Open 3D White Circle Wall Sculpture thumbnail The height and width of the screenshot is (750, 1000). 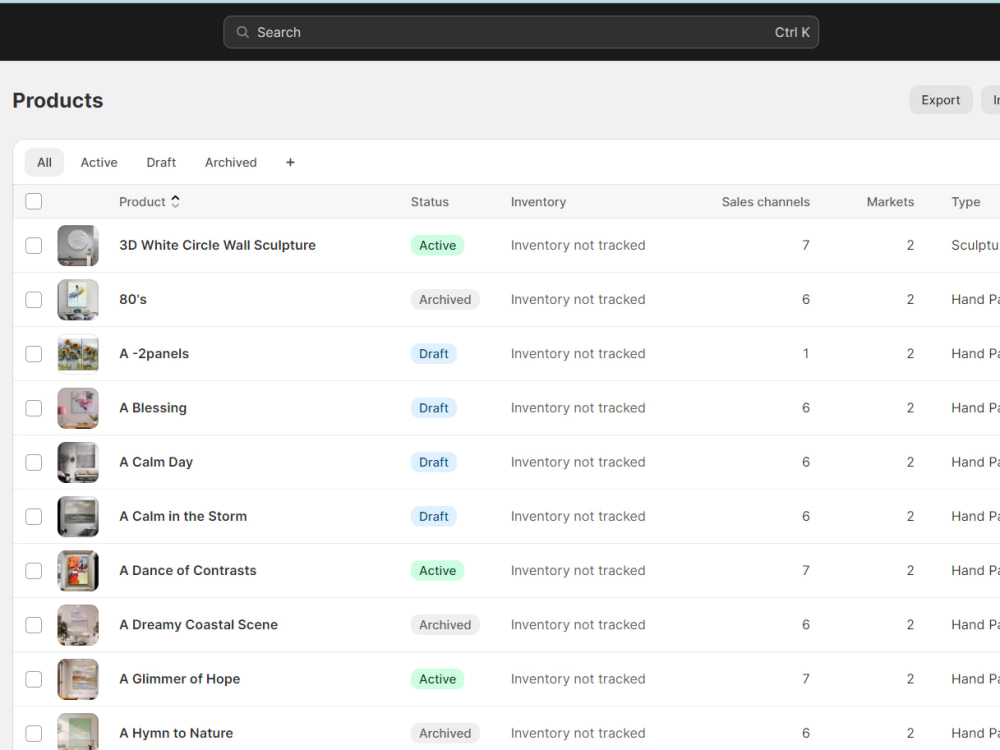click(x=78, y=246)
